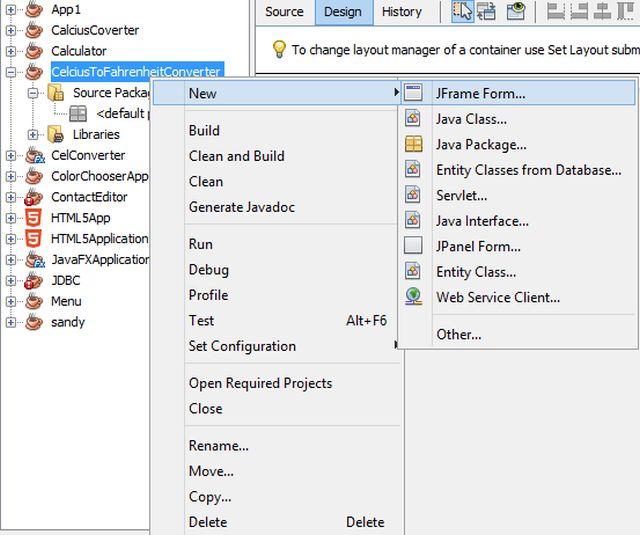Screen dimensions: 640x535
Task: Choose Java Interface from New submenu
Action: point(518,221)
